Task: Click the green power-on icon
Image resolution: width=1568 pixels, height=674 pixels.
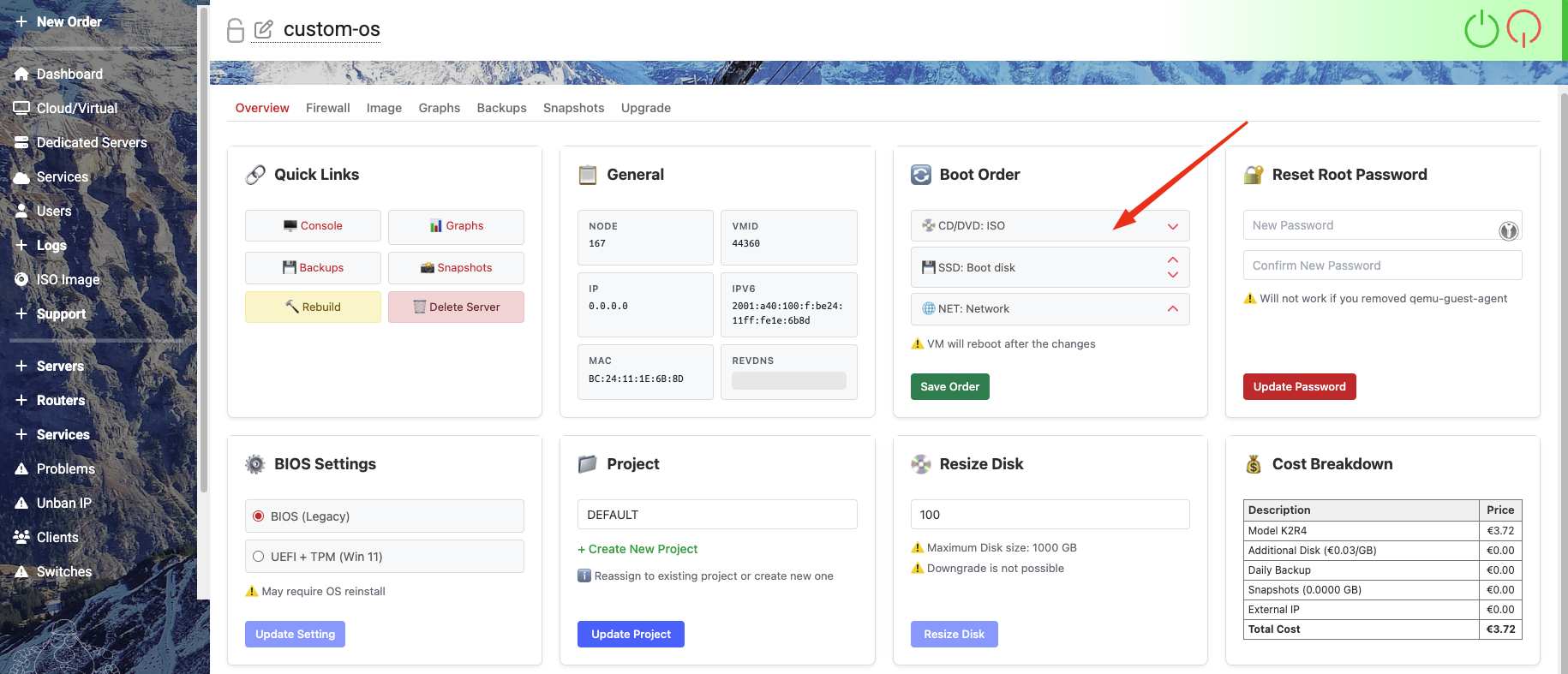Action: 1481,30
